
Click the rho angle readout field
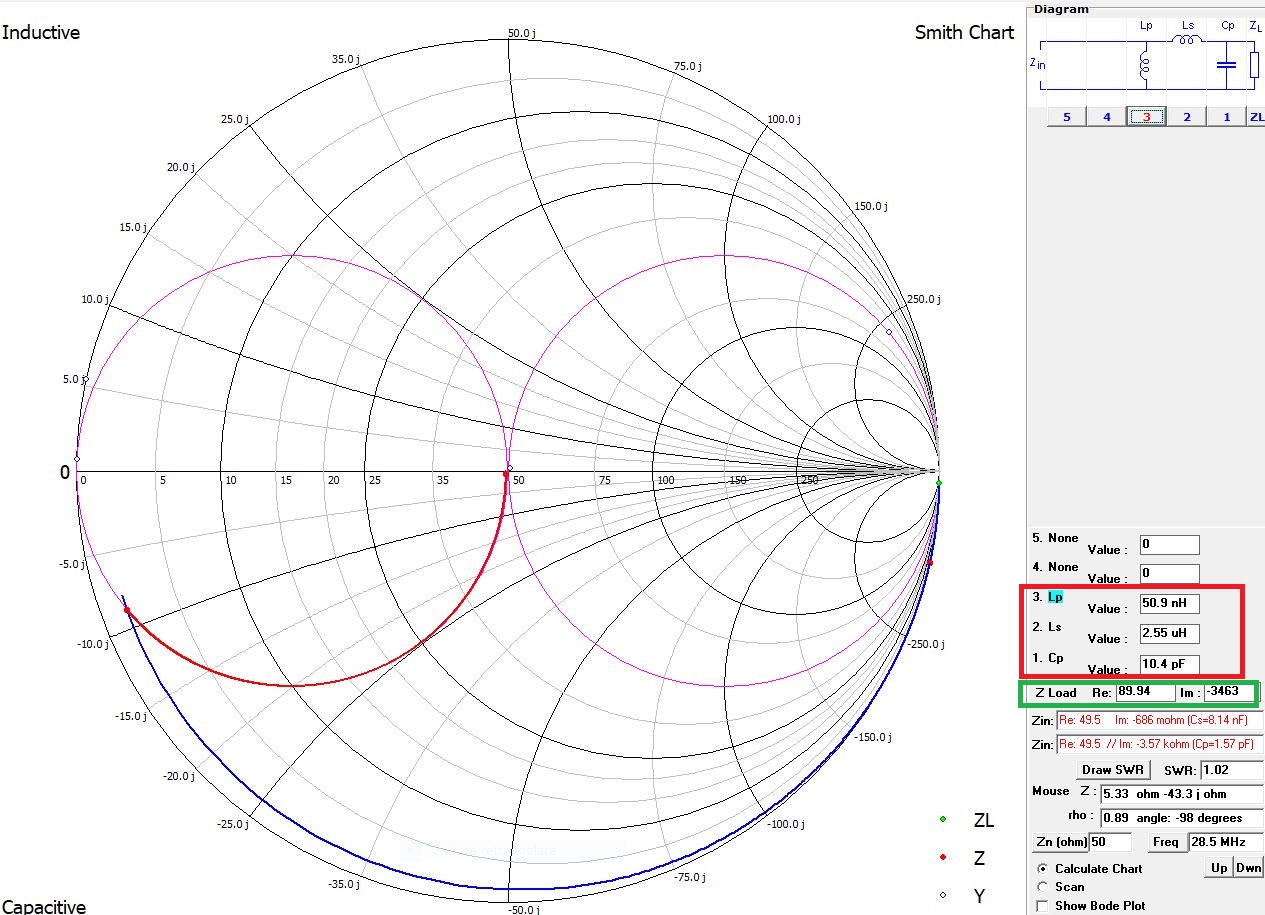(x=1181, y=818)
